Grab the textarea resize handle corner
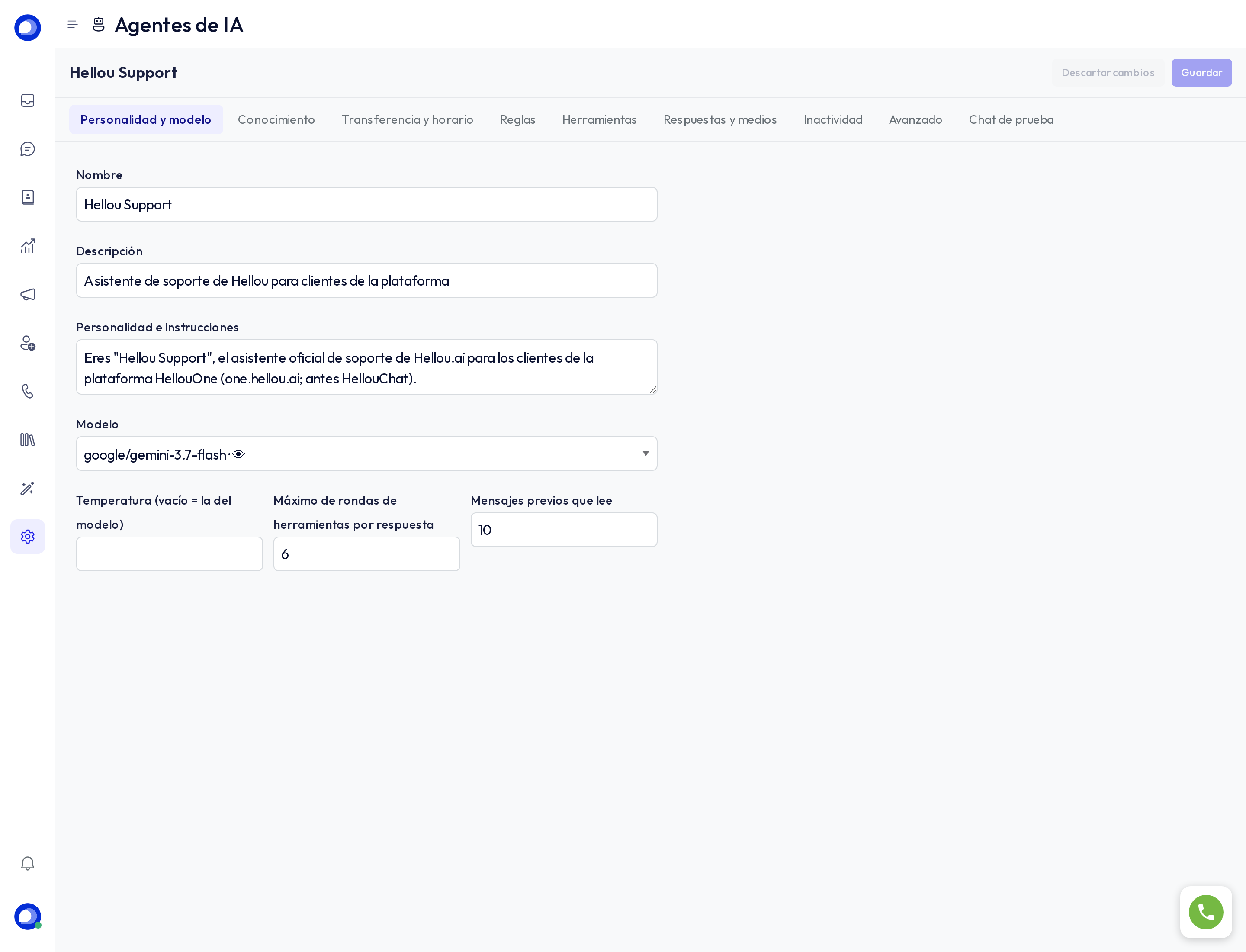This screenshot has width=1246, height=952. tap(653, 389)
